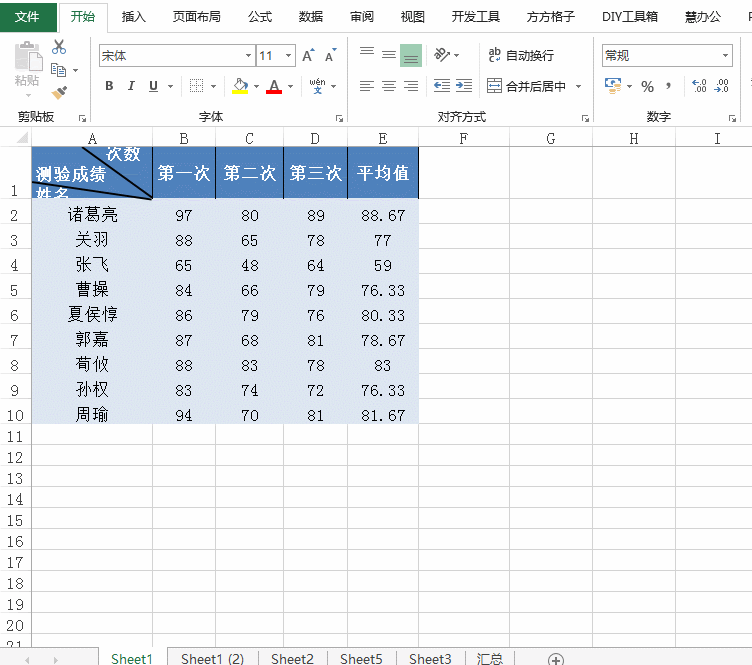The height and width of the screenshot is (665, 752).
Task: Toggle 自动换行 wrap text
Action: click(x=521, y=56)
